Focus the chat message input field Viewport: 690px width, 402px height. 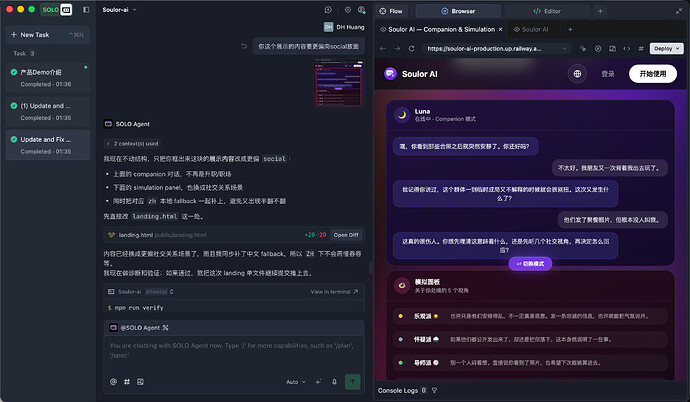coord(233,351)
